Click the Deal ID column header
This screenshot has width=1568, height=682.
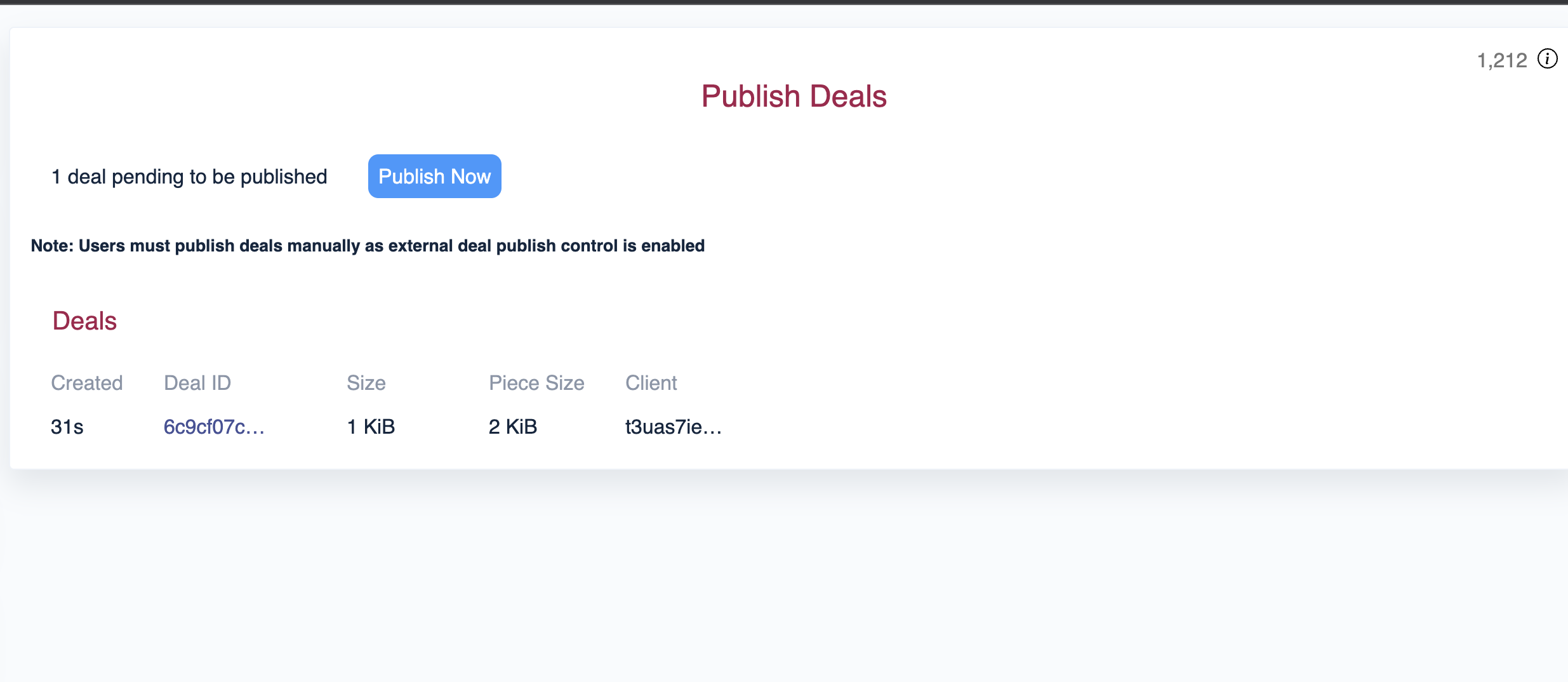click(197, 383)
